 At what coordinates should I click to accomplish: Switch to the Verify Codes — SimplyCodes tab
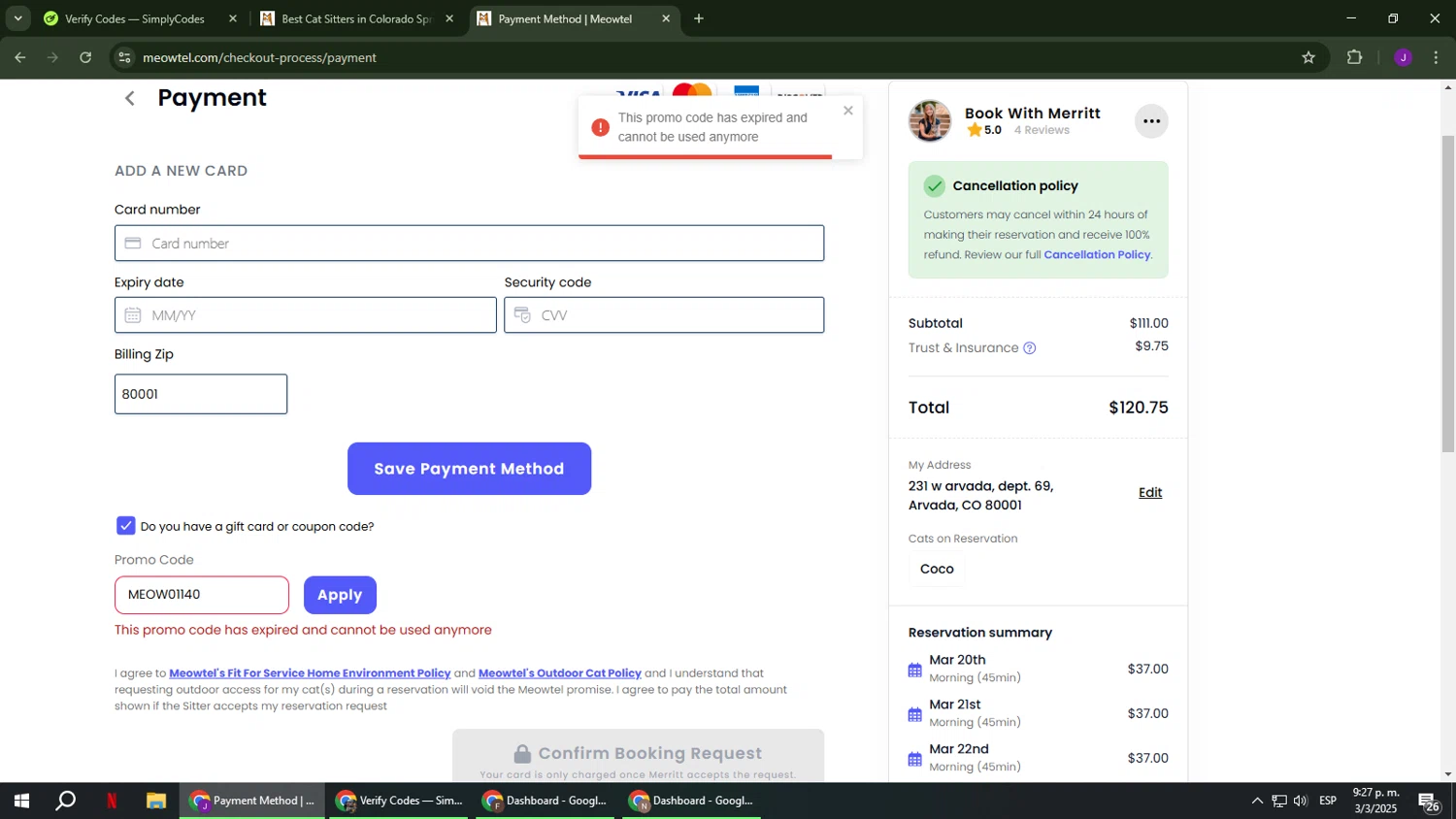[135, 18]
